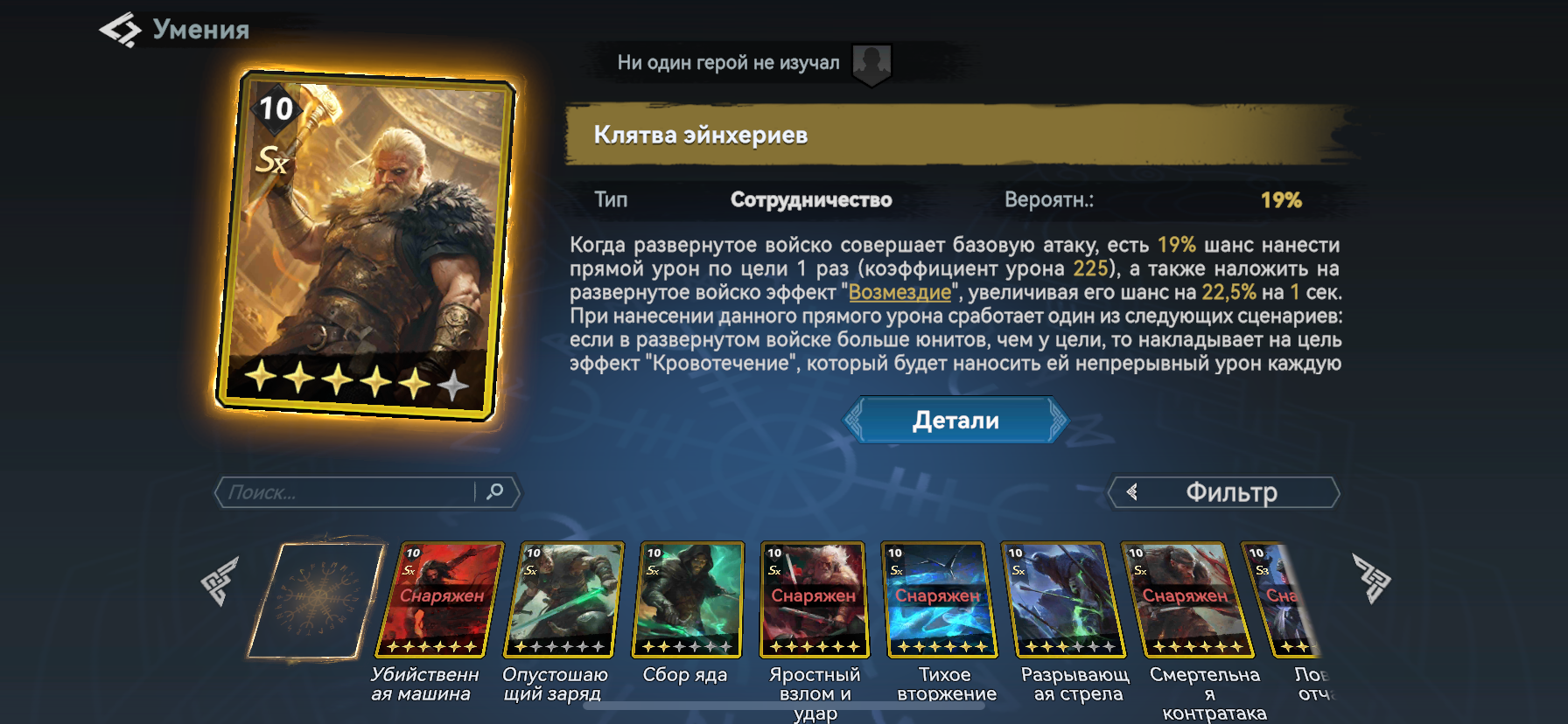Choose the Сбор яда skill card
This screenshot has height=724, width=1568.
[688, 600]
